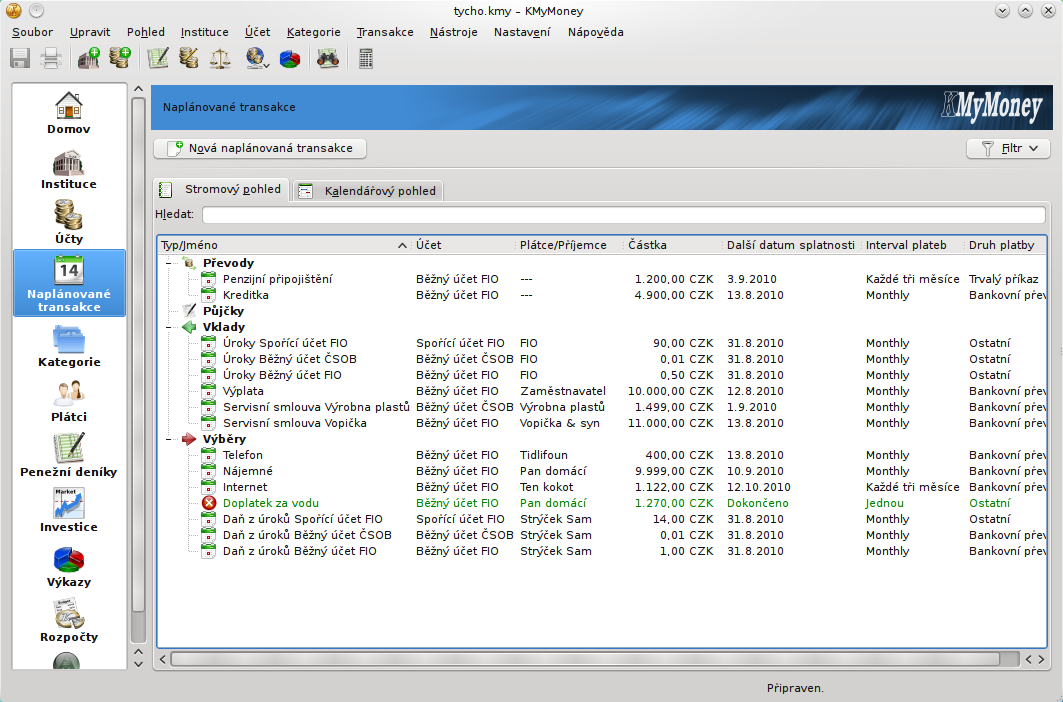The image size is (1063, 702).
Task: Open the Soubor menu
Action: tap(32, 32)
